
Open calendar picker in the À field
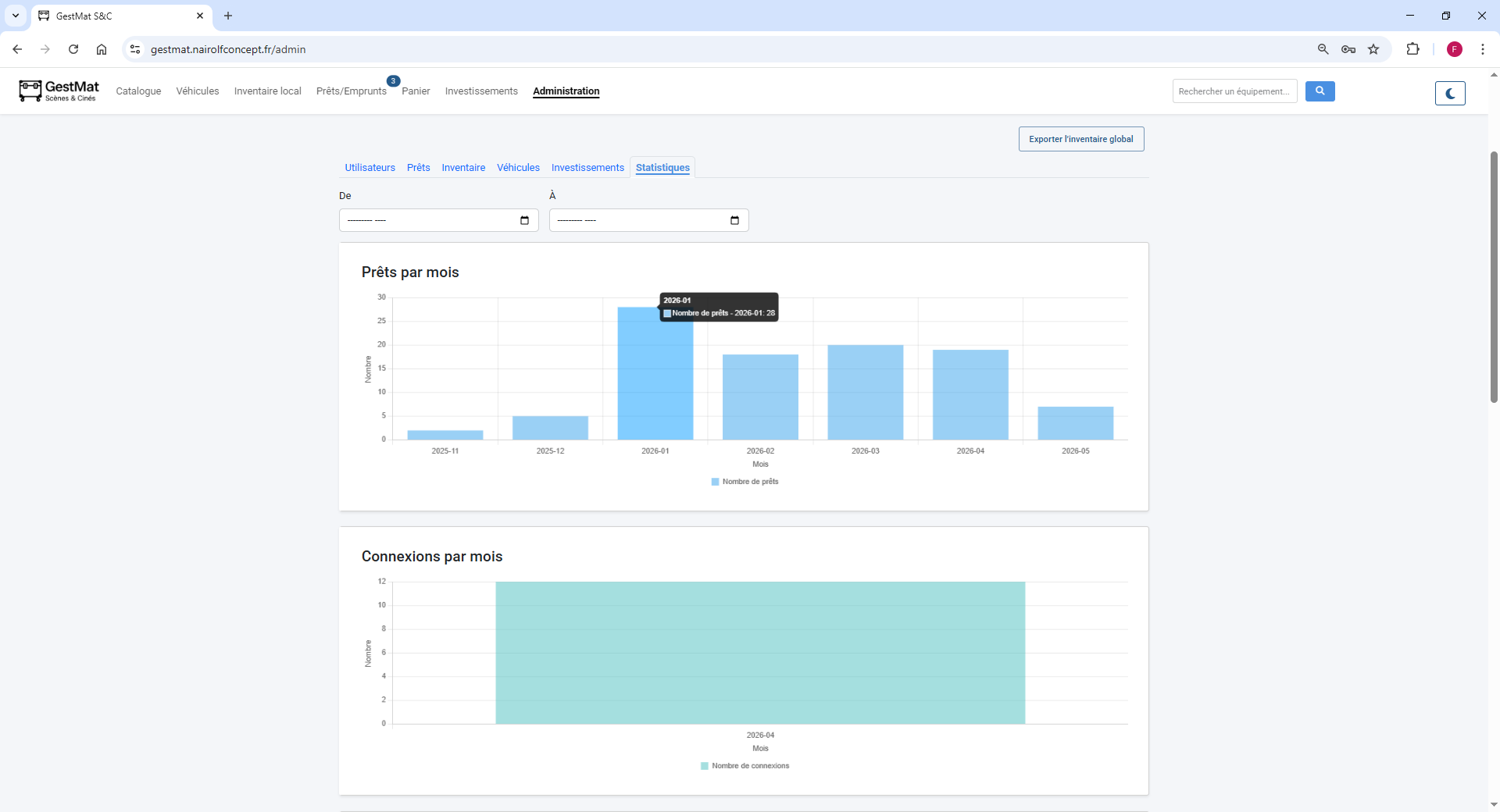coord(734,220)
